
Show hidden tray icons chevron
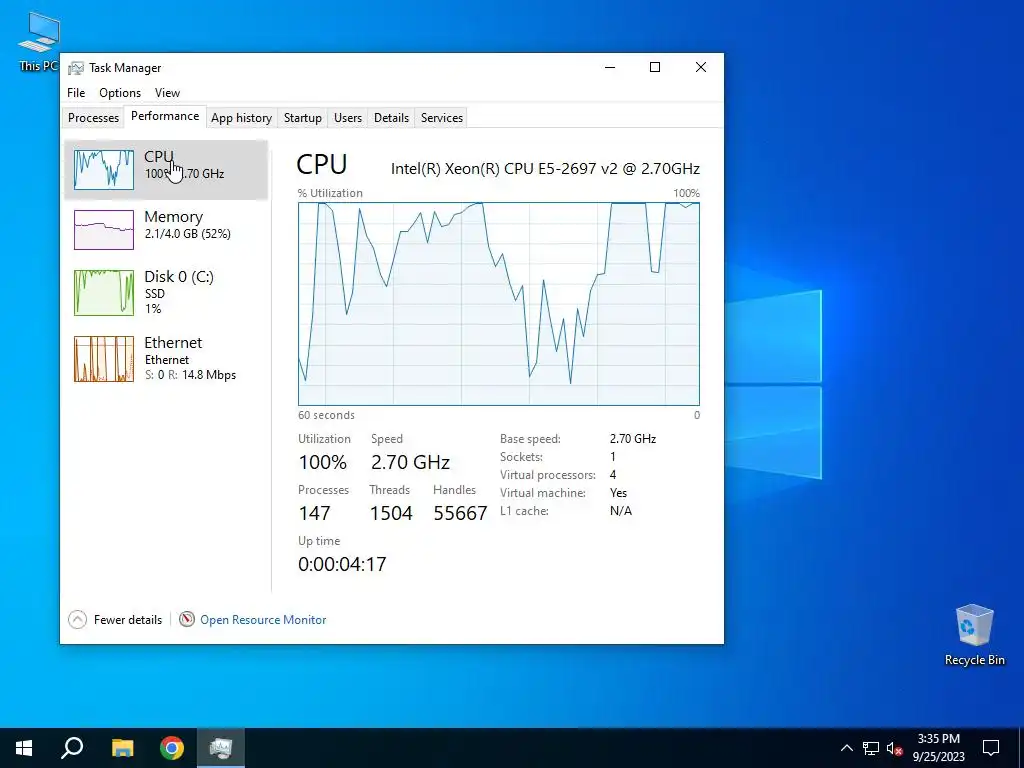click(846, 748)
